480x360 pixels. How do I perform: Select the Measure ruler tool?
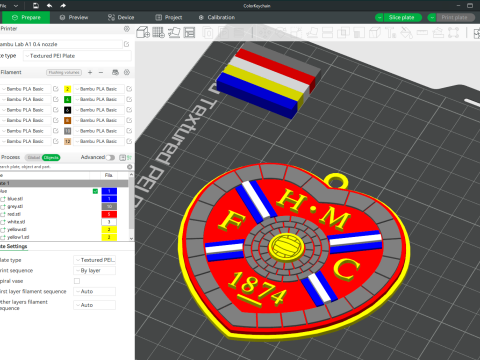tap(422, 33)
